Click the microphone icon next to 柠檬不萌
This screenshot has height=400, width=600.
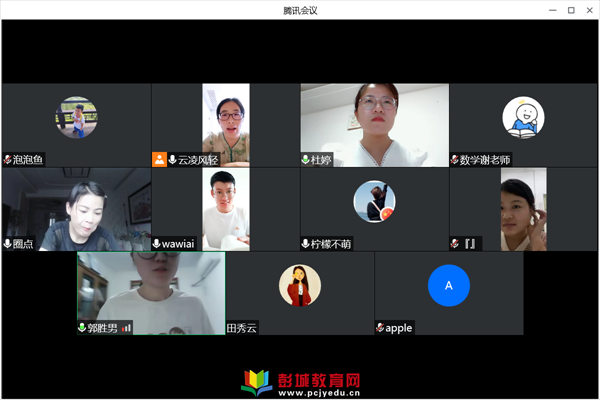305,243
